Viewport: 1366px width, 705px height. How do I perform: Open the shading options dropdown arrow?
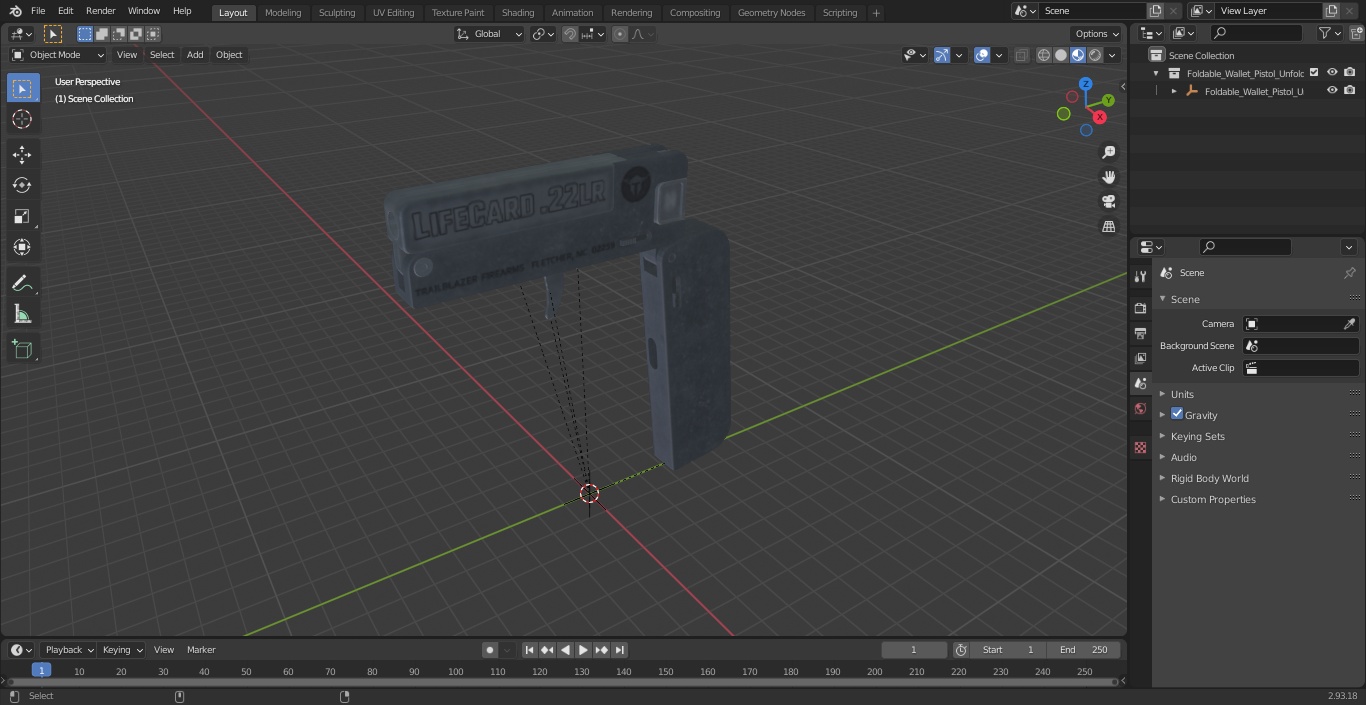[1113, 55]
